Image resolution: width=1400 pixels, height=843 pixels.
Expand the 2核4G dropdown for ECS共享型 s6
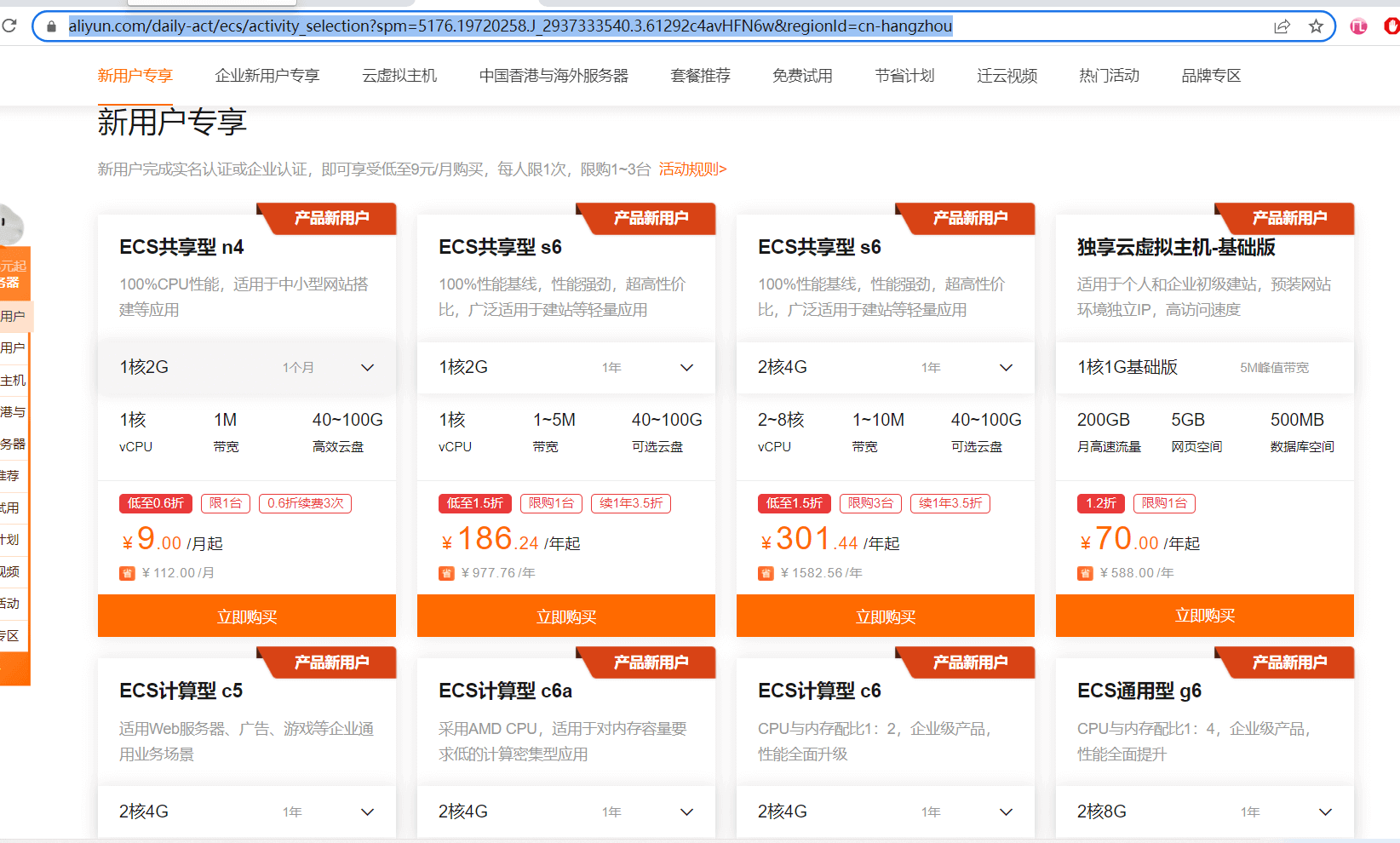click(886, 368)
